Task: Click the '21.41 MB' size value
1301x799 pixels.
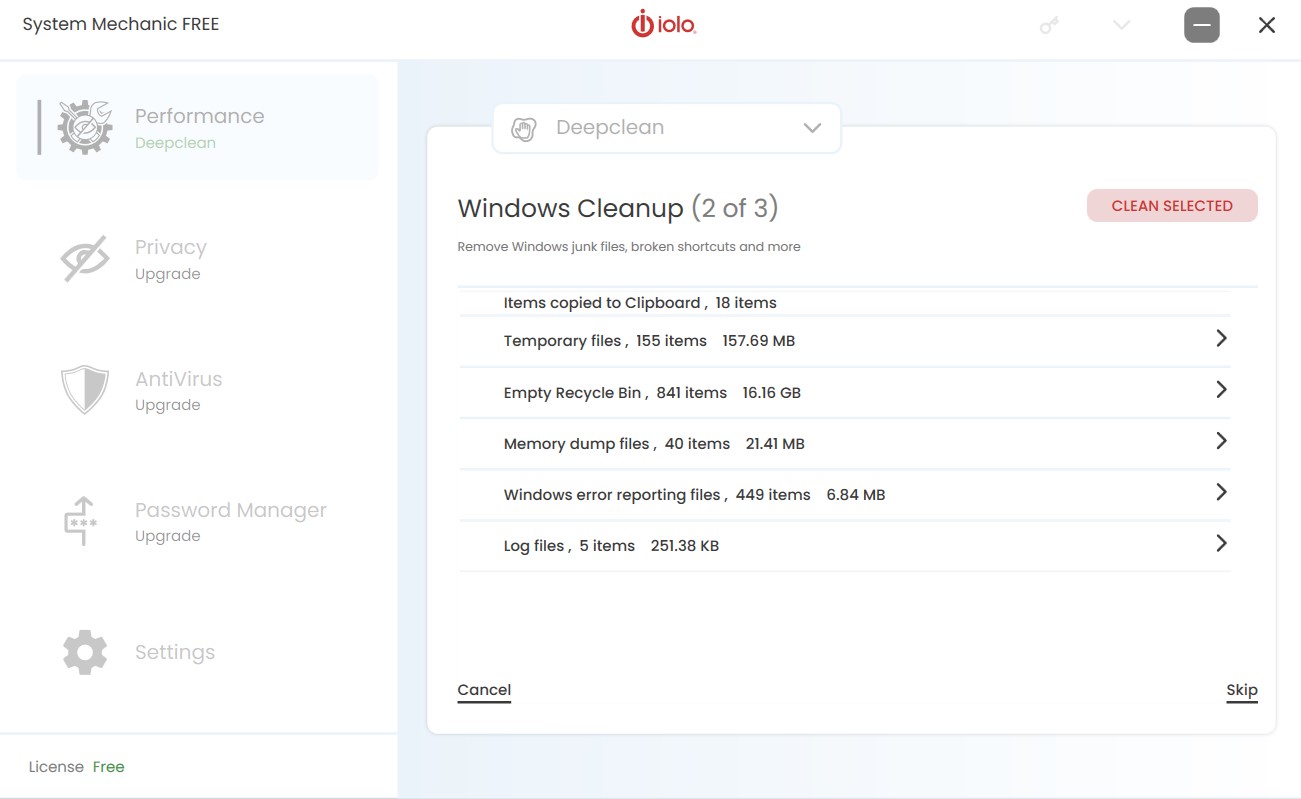Action: (775, 444)
